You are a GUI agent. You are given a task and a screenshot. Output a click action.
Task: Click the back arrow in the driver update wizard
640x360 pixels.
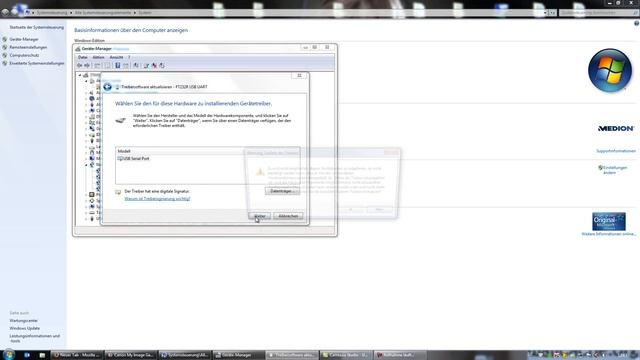[107, 87]
